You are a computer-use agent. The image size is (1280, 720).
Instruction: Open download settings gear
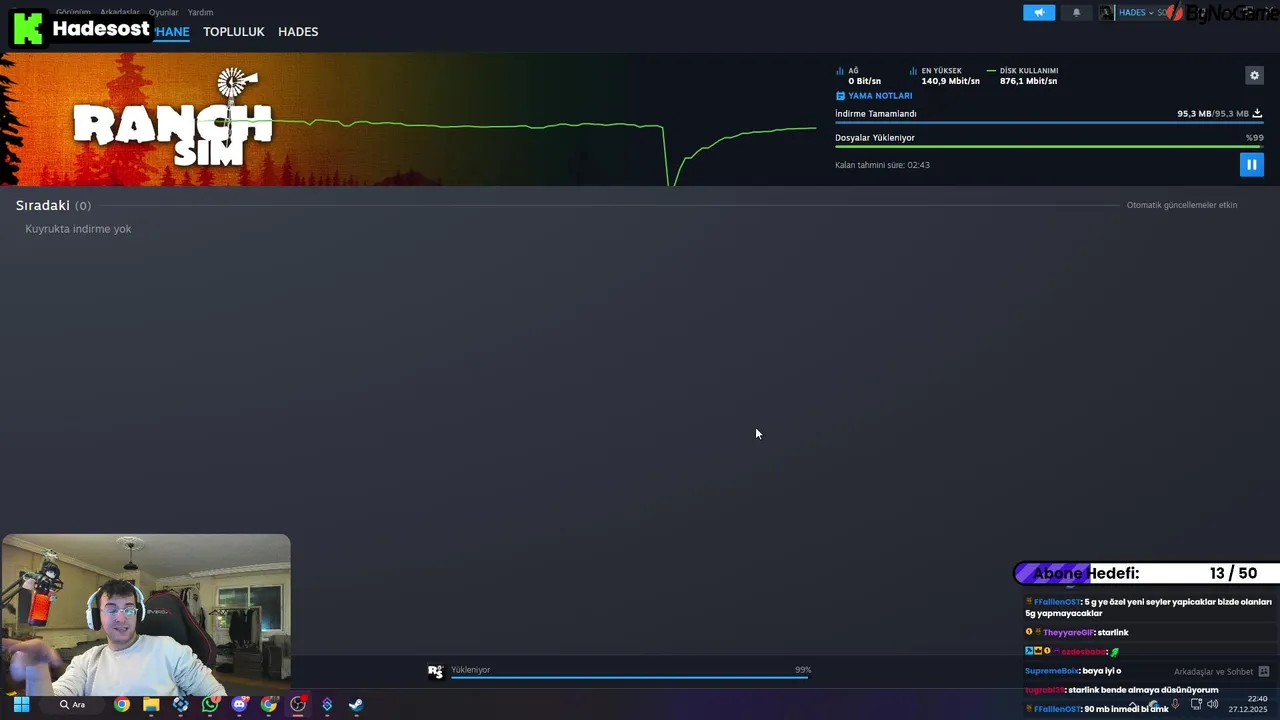point(1254,75)
